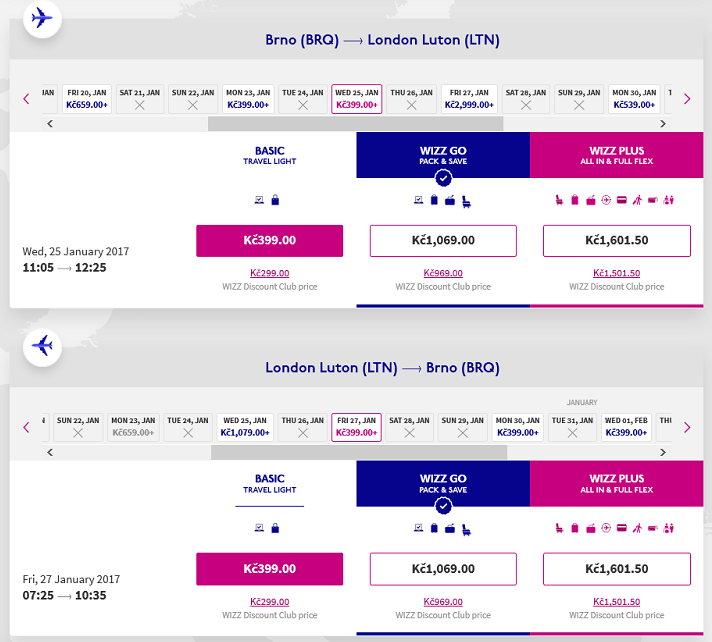Toggle the WIZZ GO checkmark on return flight

(x=443, y=505)
